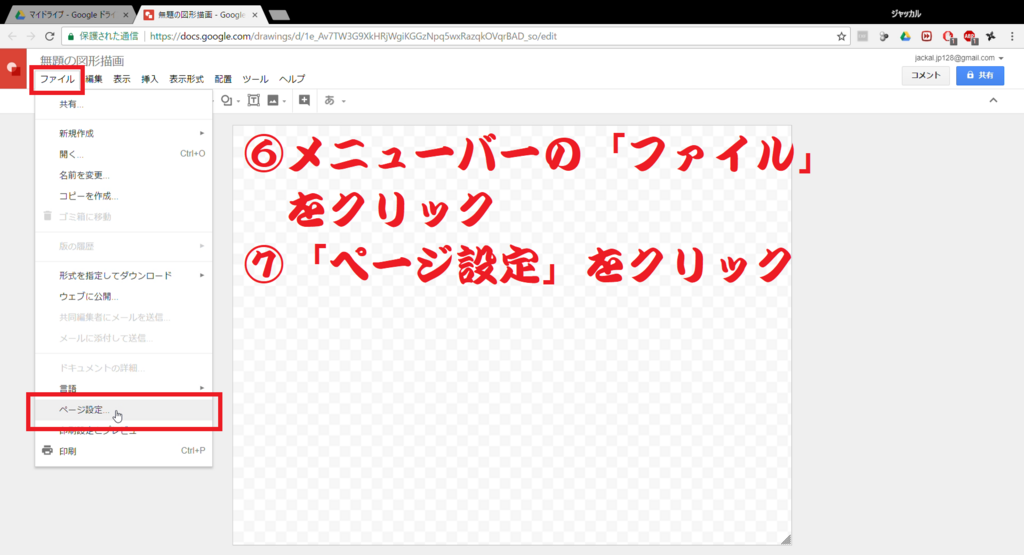Click ページ設定... in the File menu
This screenshot has width=1024, height=555.
coord(123,410)
